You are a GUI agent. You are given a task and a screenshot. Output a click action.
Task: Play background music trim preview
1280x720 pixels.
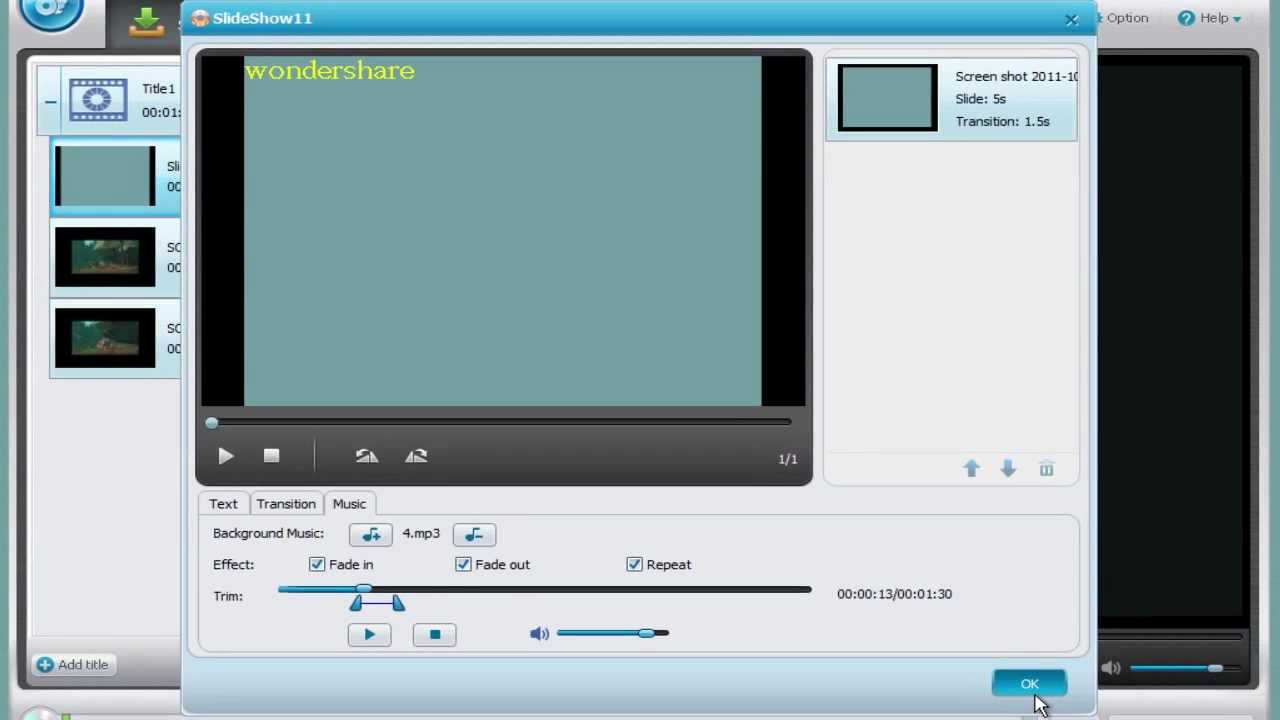pyautogui.click(x=369, y=634)
